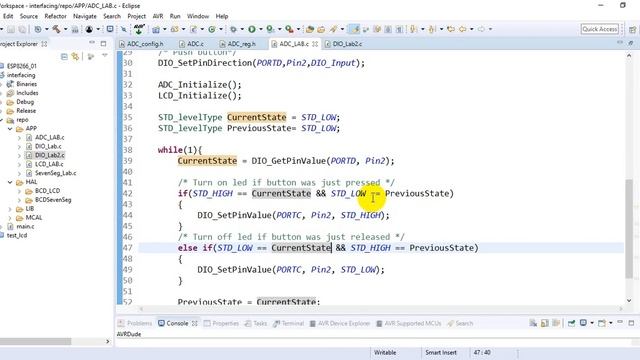Screen dimensions: 640x360
Task: Select main.c in Project Explorer
Action: point(25,227)
